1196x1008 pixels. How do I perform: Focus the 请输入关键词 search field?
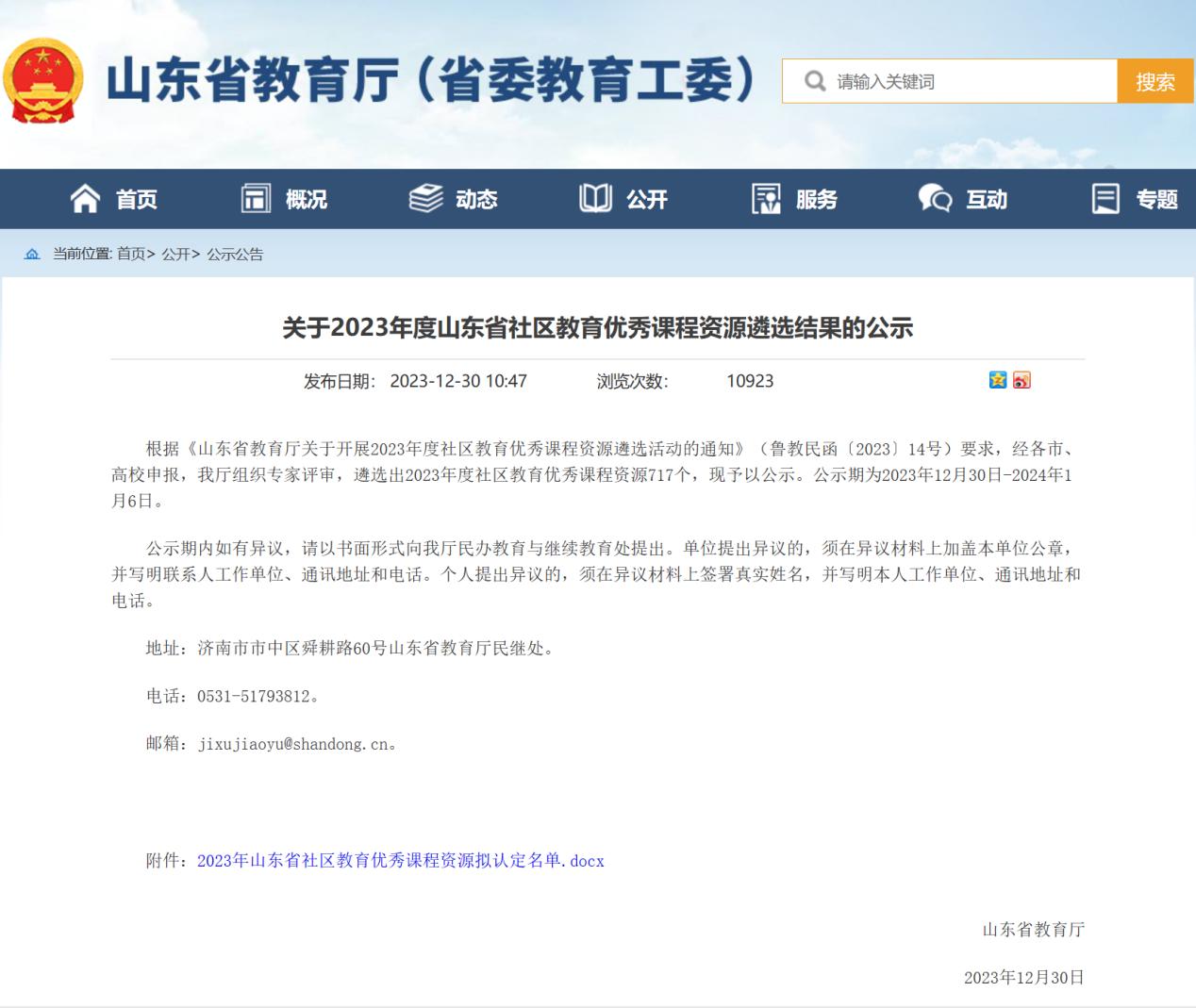(951, 81)
